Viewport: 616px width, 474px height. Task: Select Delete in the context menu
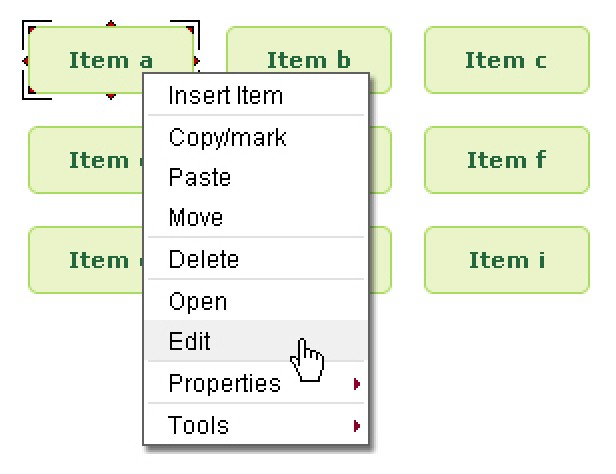coord(204,260)
